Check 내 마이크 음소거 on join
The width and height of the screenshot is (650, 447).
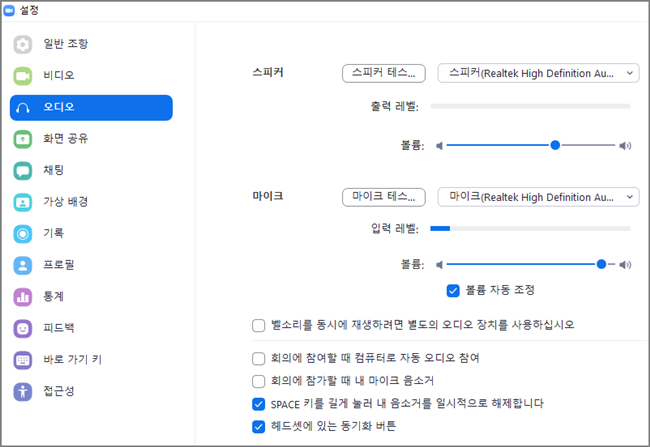[x=259, y=381]
